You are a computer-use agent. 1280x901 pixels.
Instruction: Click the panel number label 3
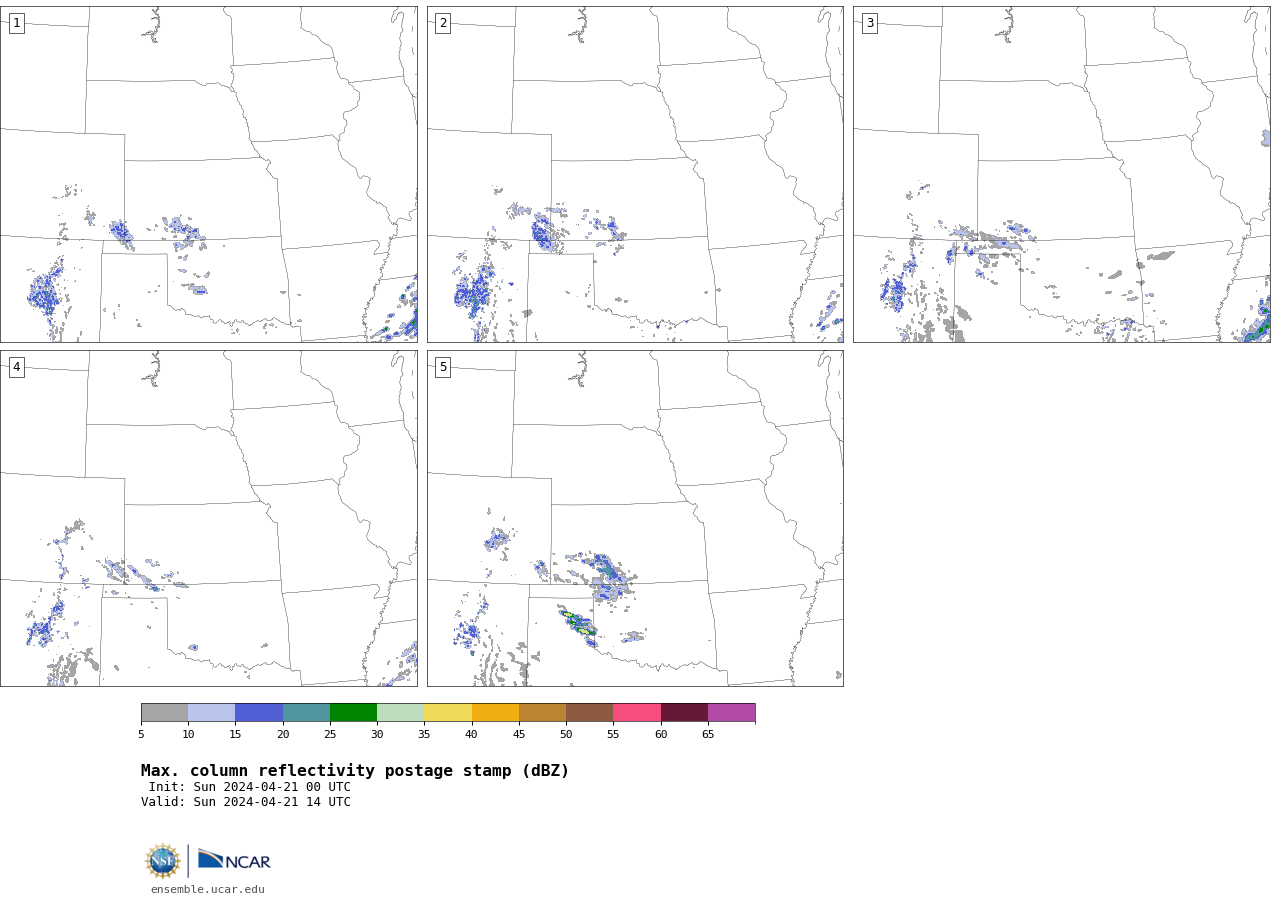[x=869, y=23]
